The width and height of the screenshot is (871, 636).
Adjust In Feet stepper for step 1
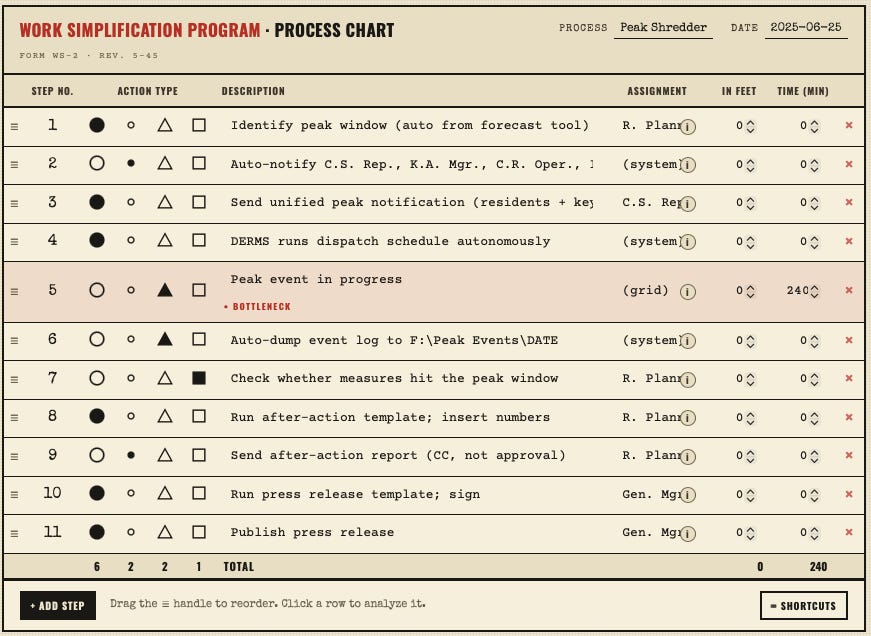[x=750, y=126]
